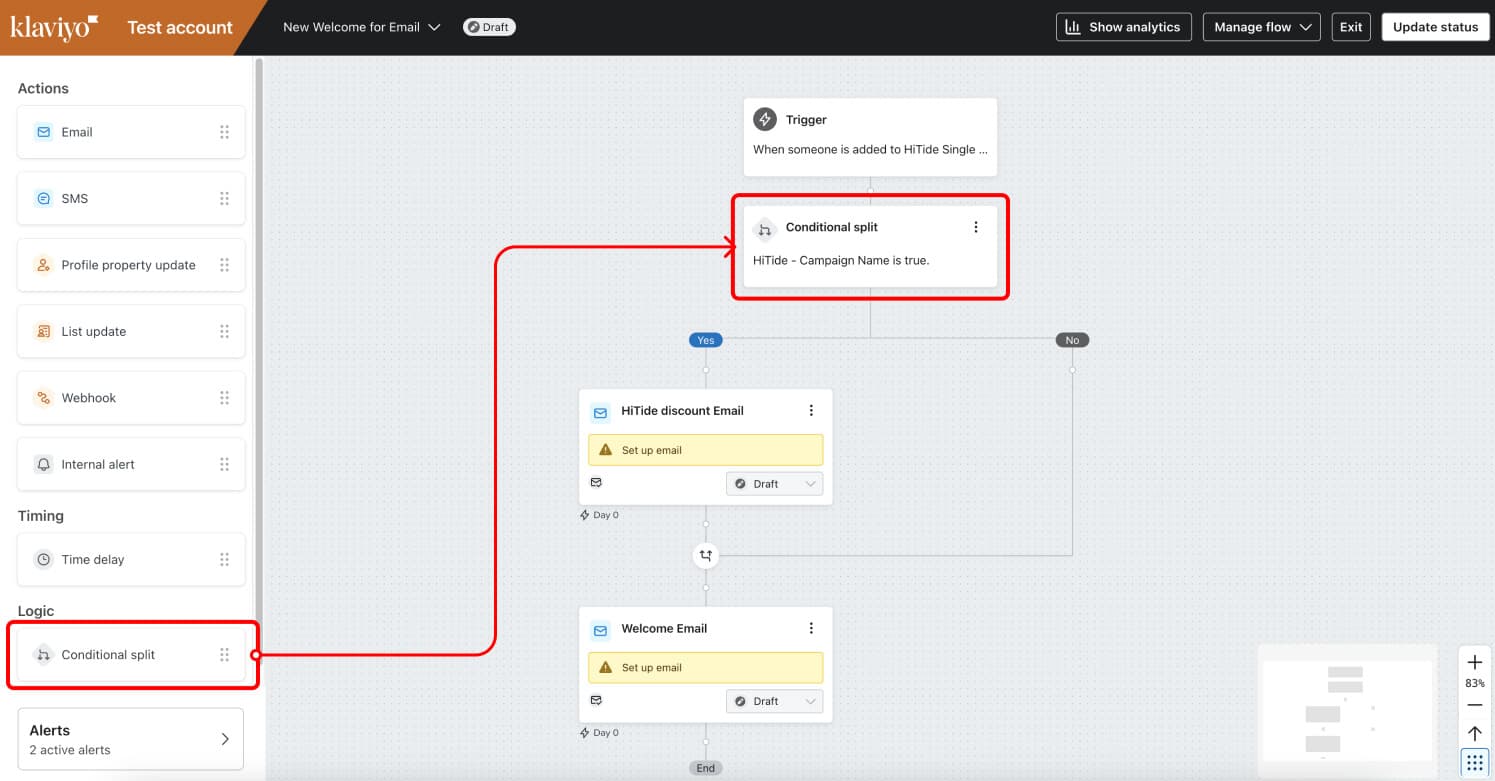
Task: Open the HiTide discount Email options menu
Action: pos(811,410)
